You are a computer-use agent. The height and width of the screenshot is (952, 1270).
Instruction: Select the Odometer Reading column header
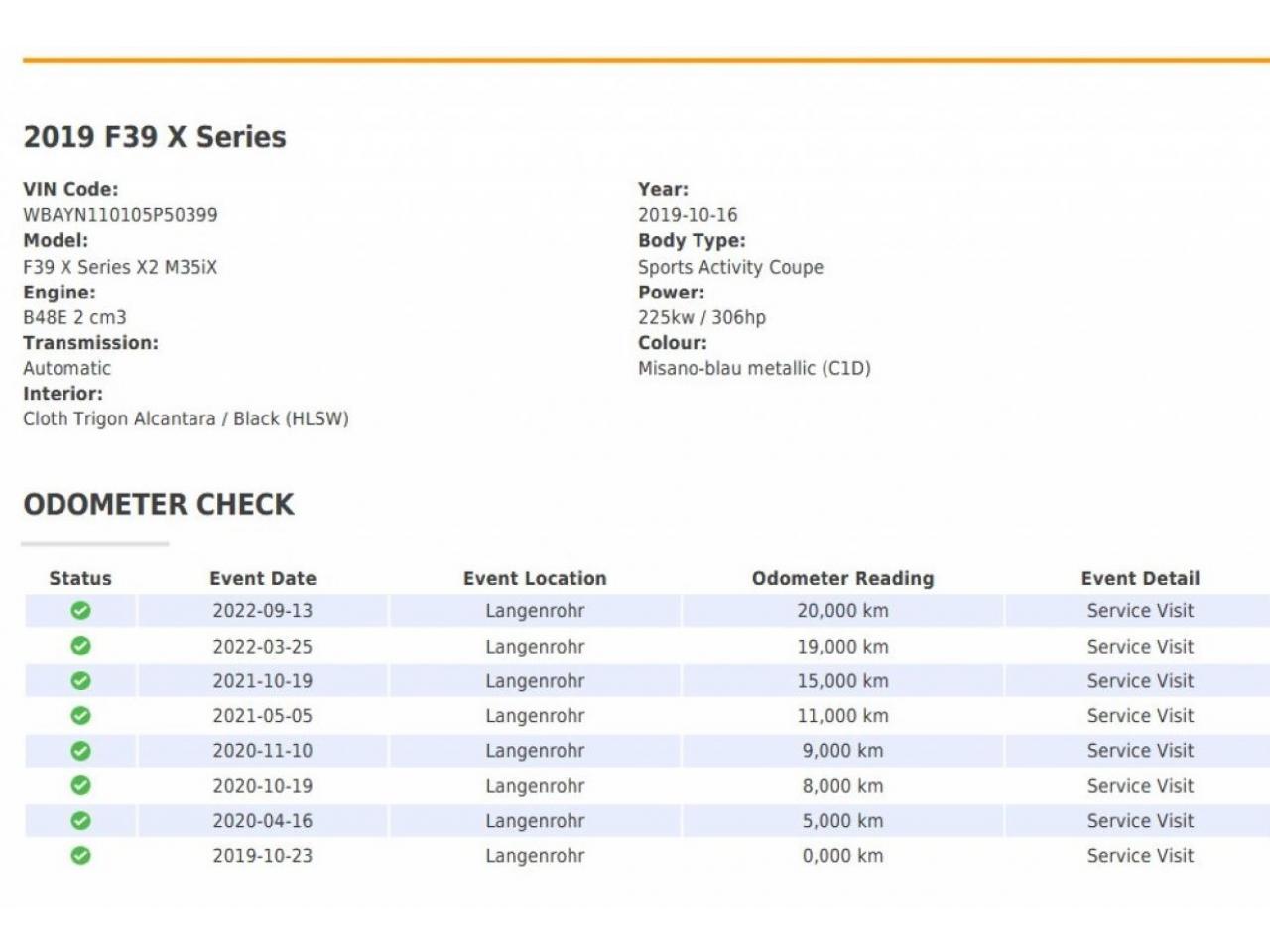842,578
